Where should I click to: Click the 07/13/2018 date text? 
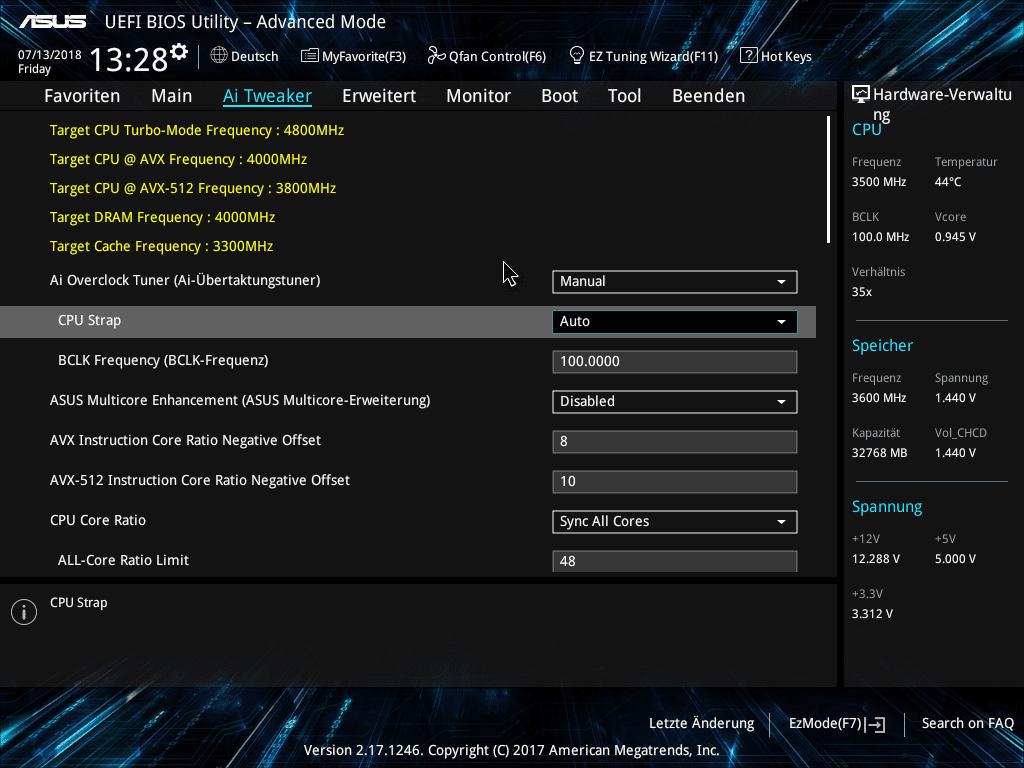pos(50,55)
